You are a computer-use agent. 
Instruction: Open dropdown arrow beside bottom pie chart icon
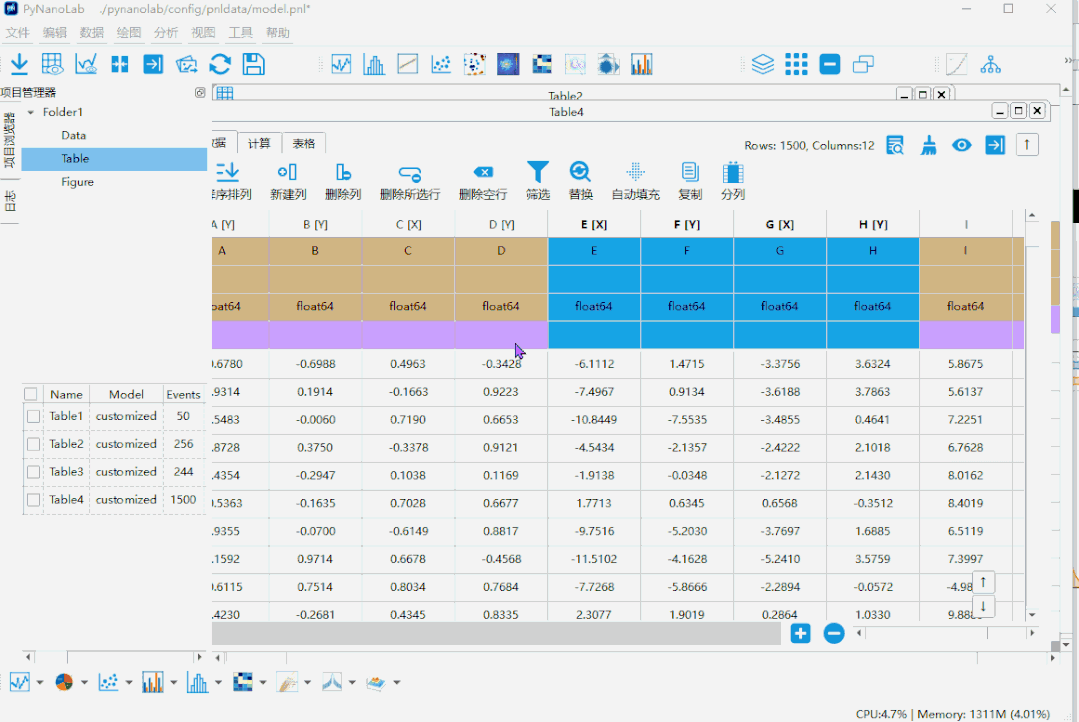pos(84,683)
